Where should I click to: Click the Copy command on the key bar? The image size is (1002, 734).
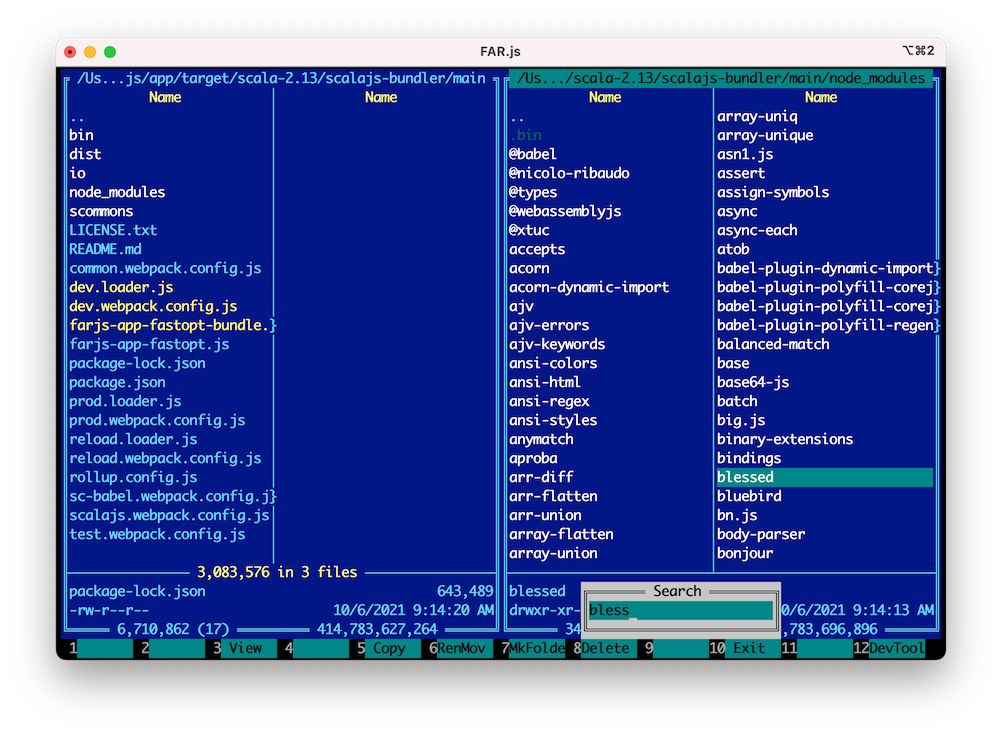pos(389,648)
